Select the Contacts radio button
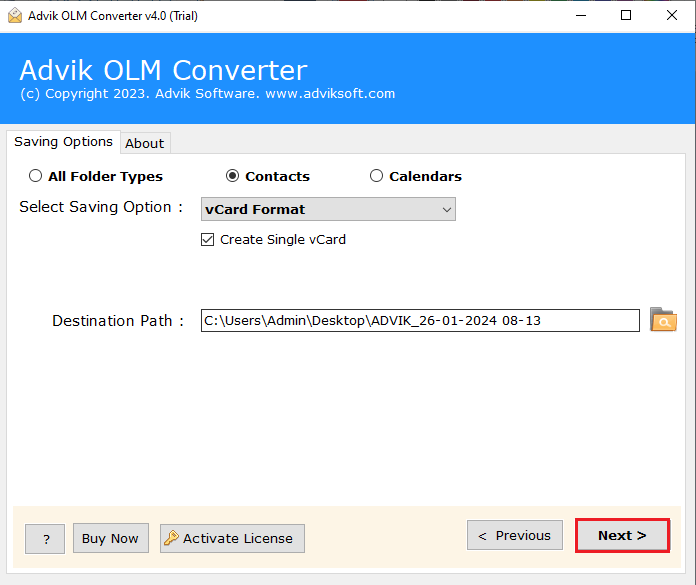Image resolution: width=696 pixels, height=585 pixels. 232,176
